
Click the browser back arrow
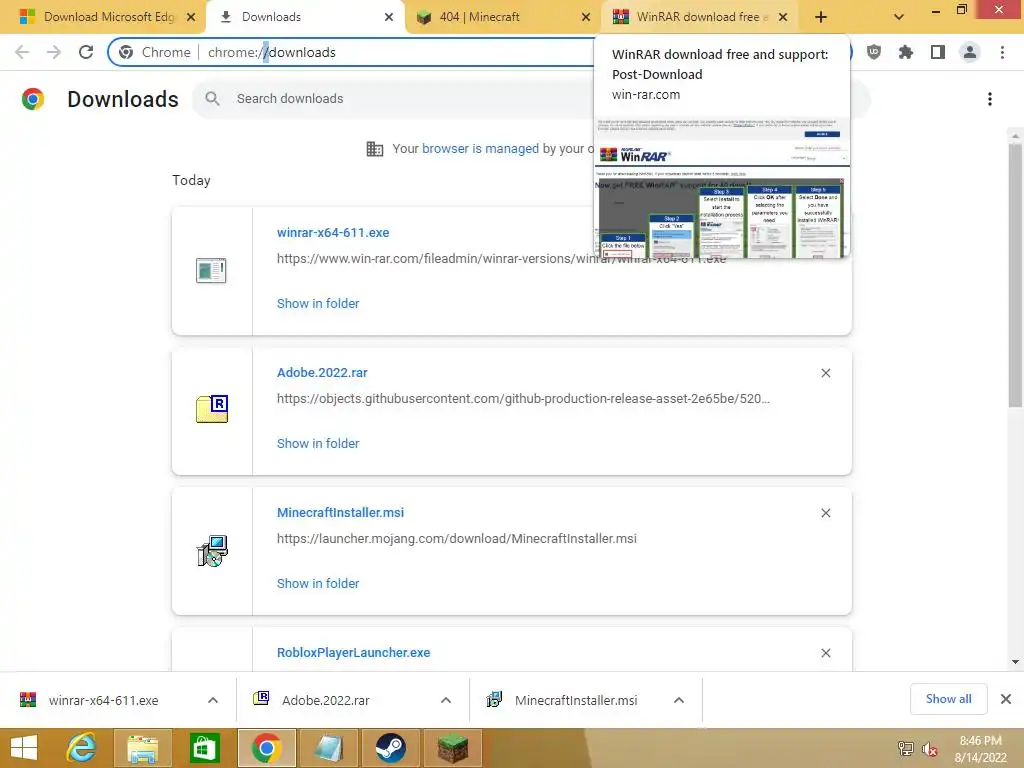(x=22, y=52)
